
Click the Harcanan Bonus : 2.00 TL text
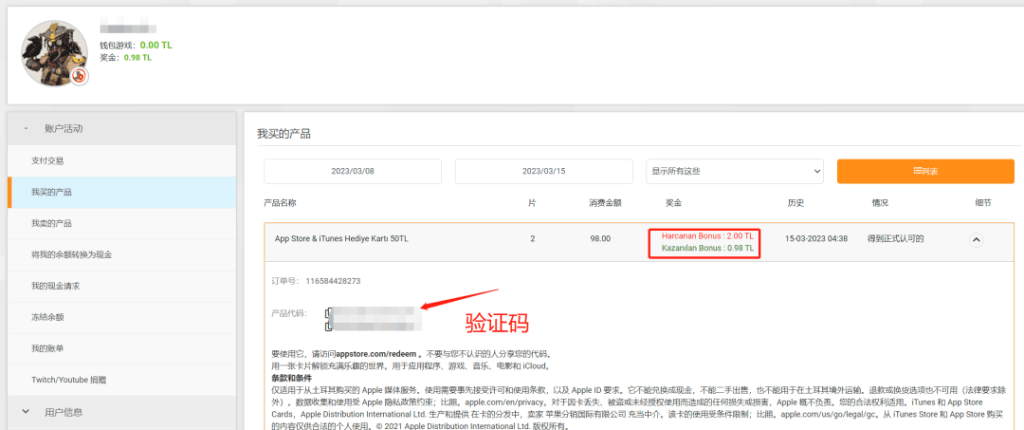[707, 235]
